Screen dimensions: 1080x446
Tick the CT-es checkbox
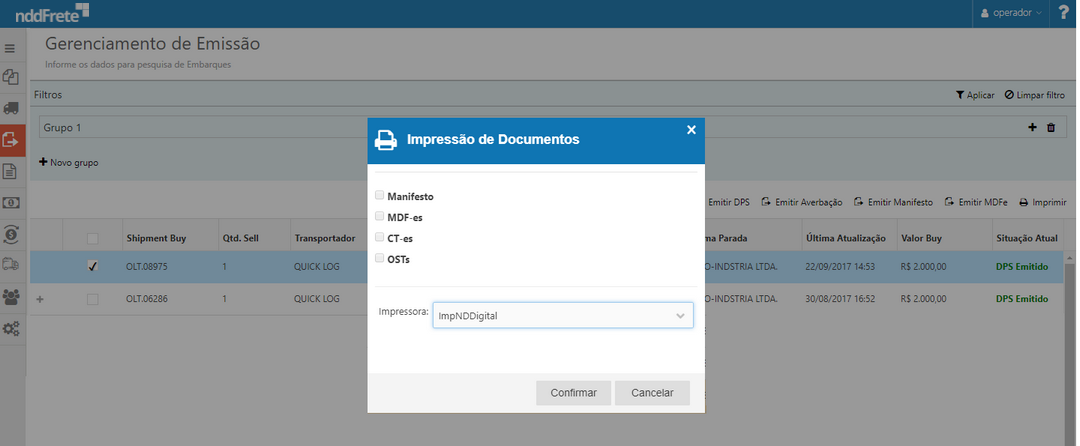[379, 237]
